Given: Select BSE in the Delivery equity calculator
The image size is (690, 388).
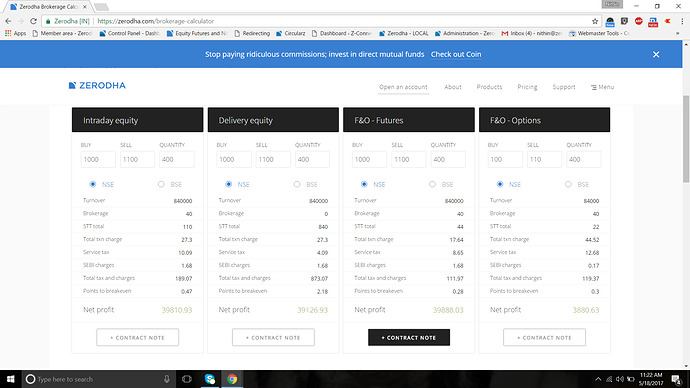Looking at the screenshot, I should click(x=297, y=184).
